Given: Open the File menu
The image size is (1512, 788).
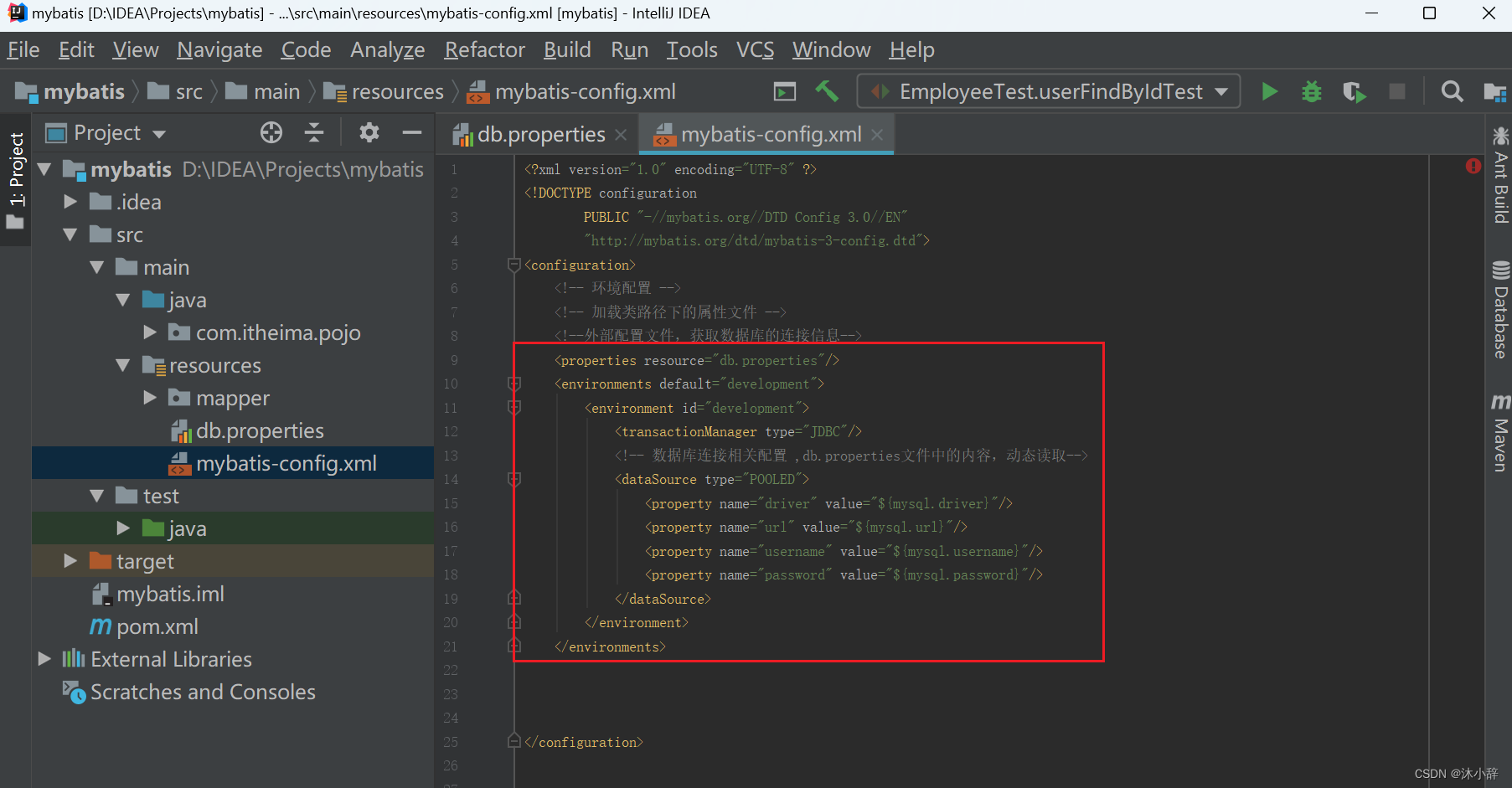Looking at the screenshot, I should [x=23, y=50].
